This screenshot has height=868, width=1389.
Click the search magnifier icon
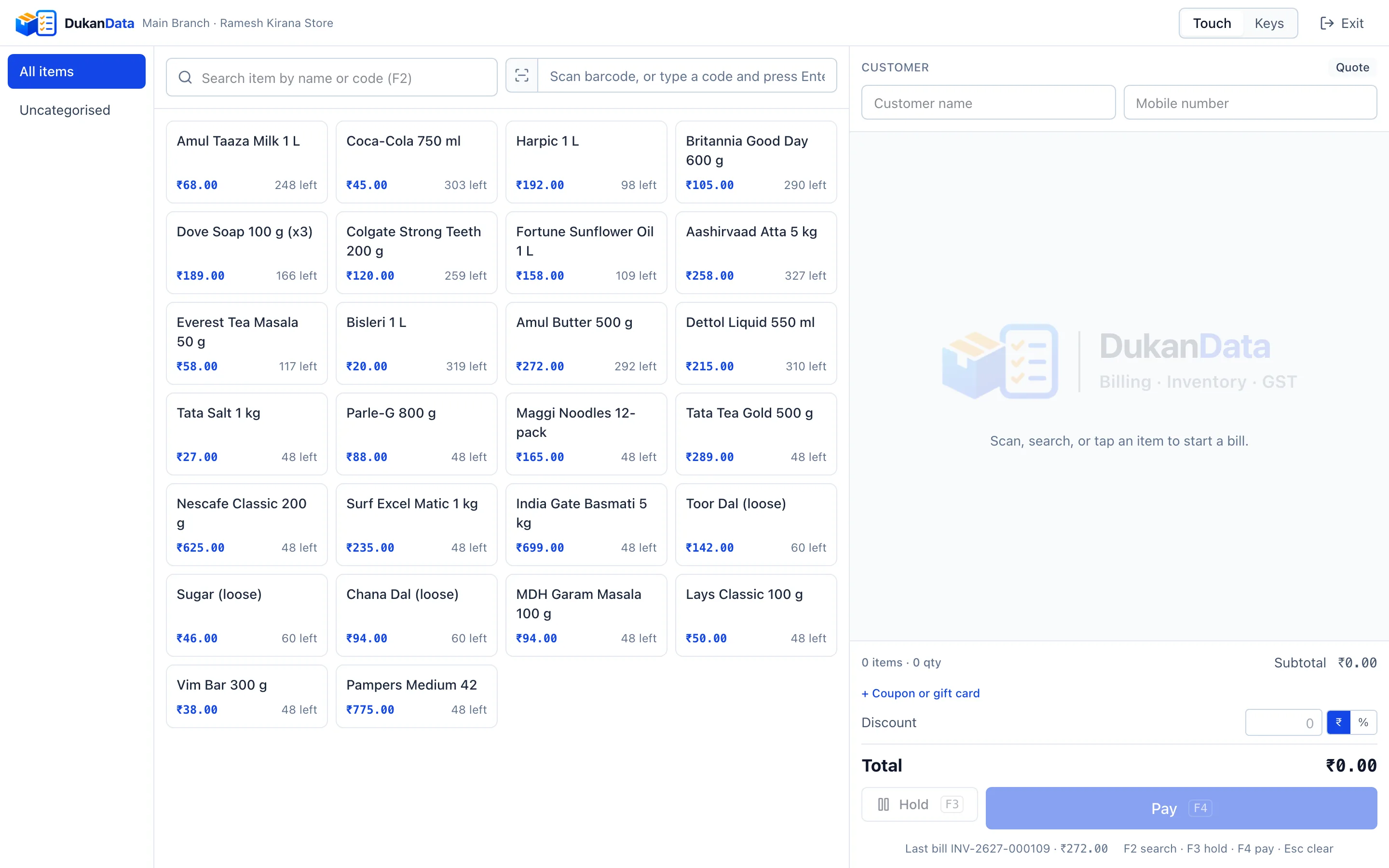(x=185, y=78)
